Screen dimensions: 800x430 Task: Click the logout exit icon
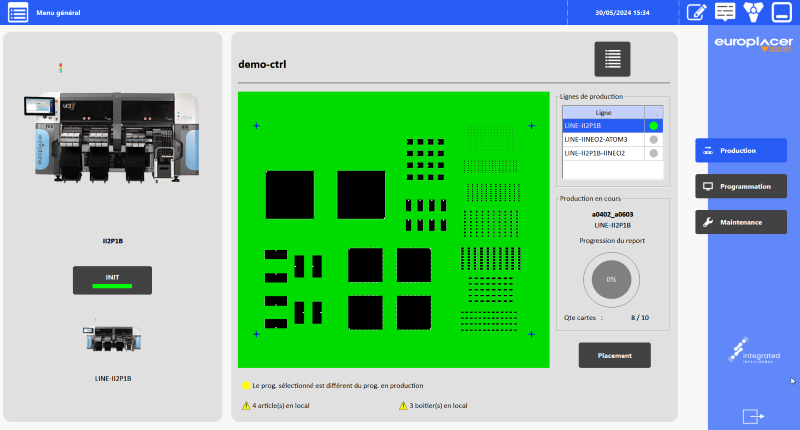click(753, 415)
